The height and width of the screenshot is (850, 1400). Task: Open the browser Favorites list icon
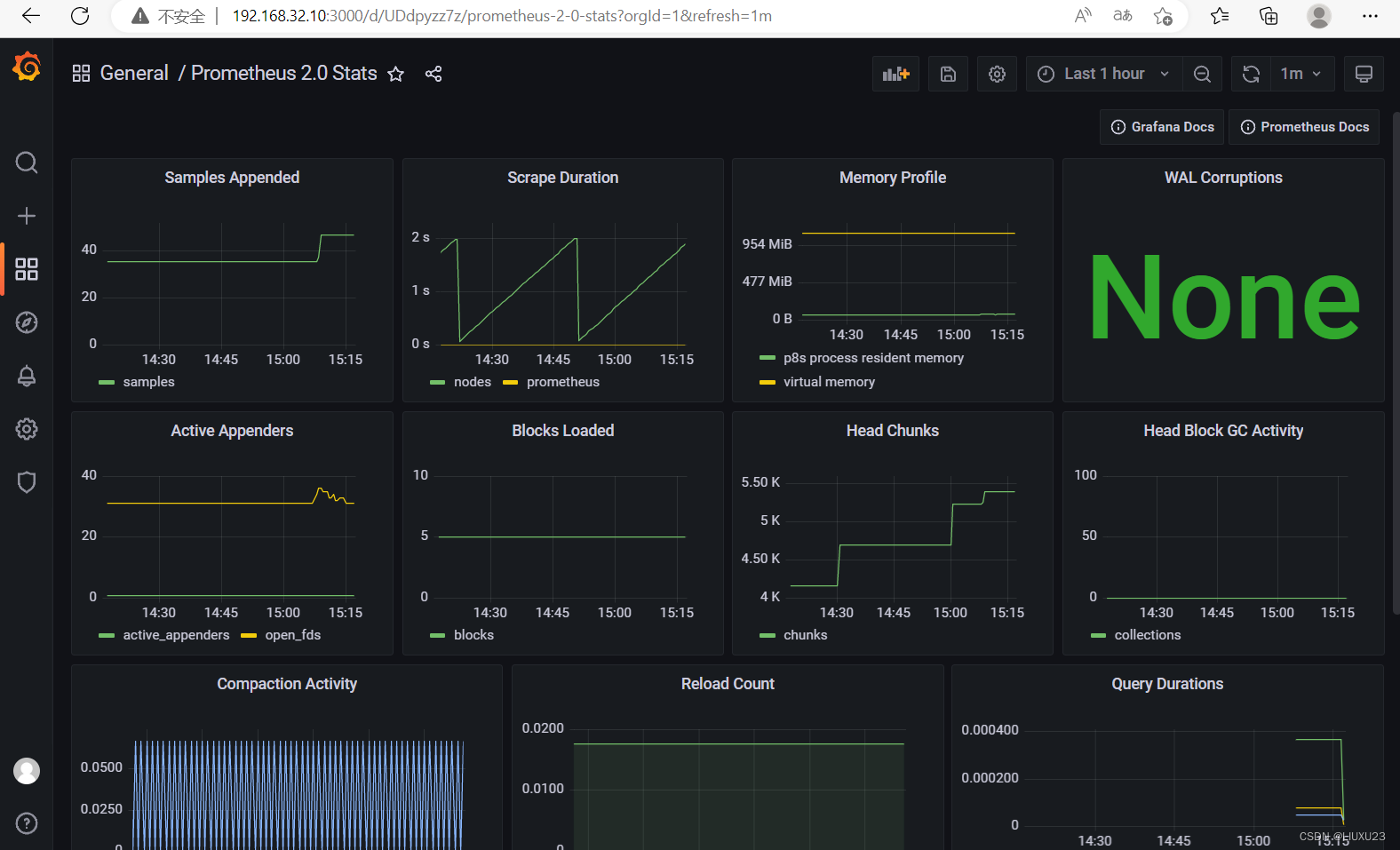point(1220,16)
